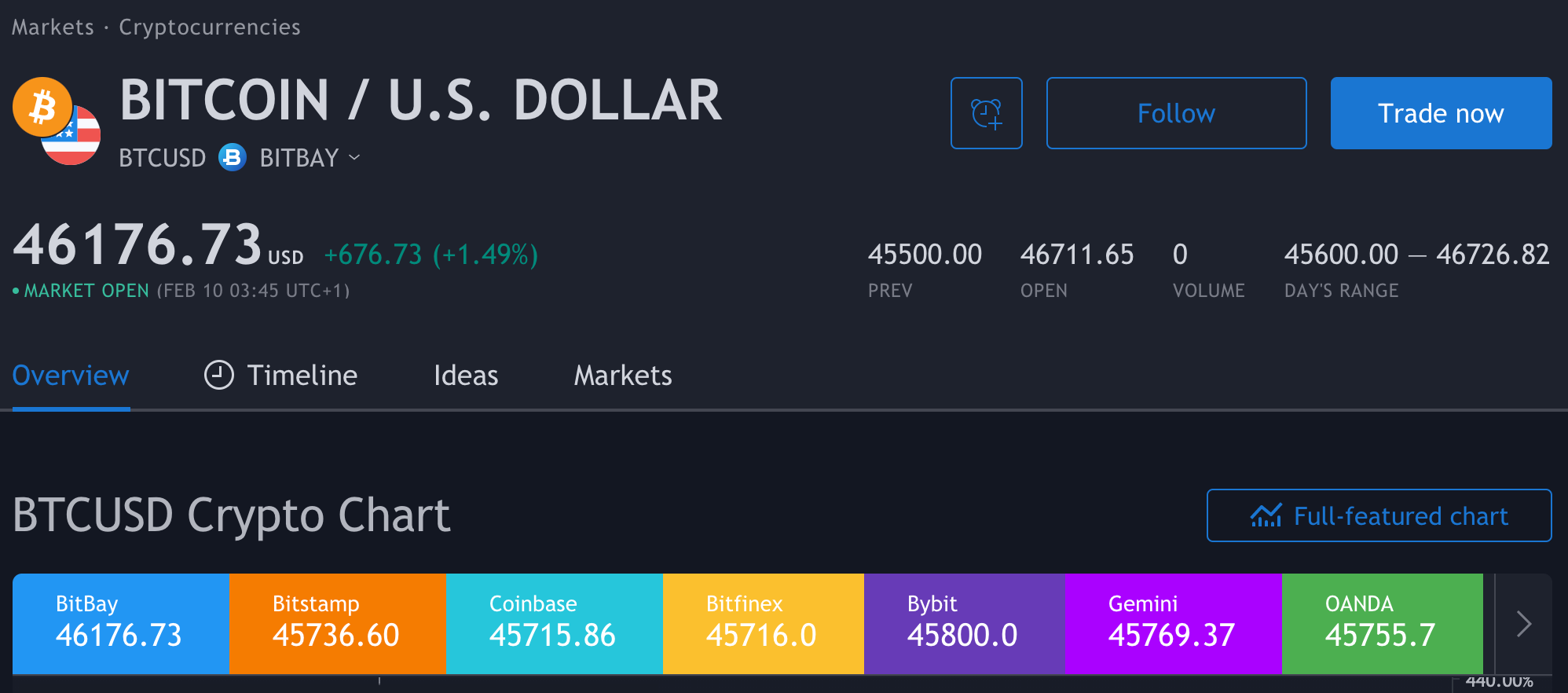1568x693 pixels.
Task: Click the 46176.73 current price
Action: point(137,244)
